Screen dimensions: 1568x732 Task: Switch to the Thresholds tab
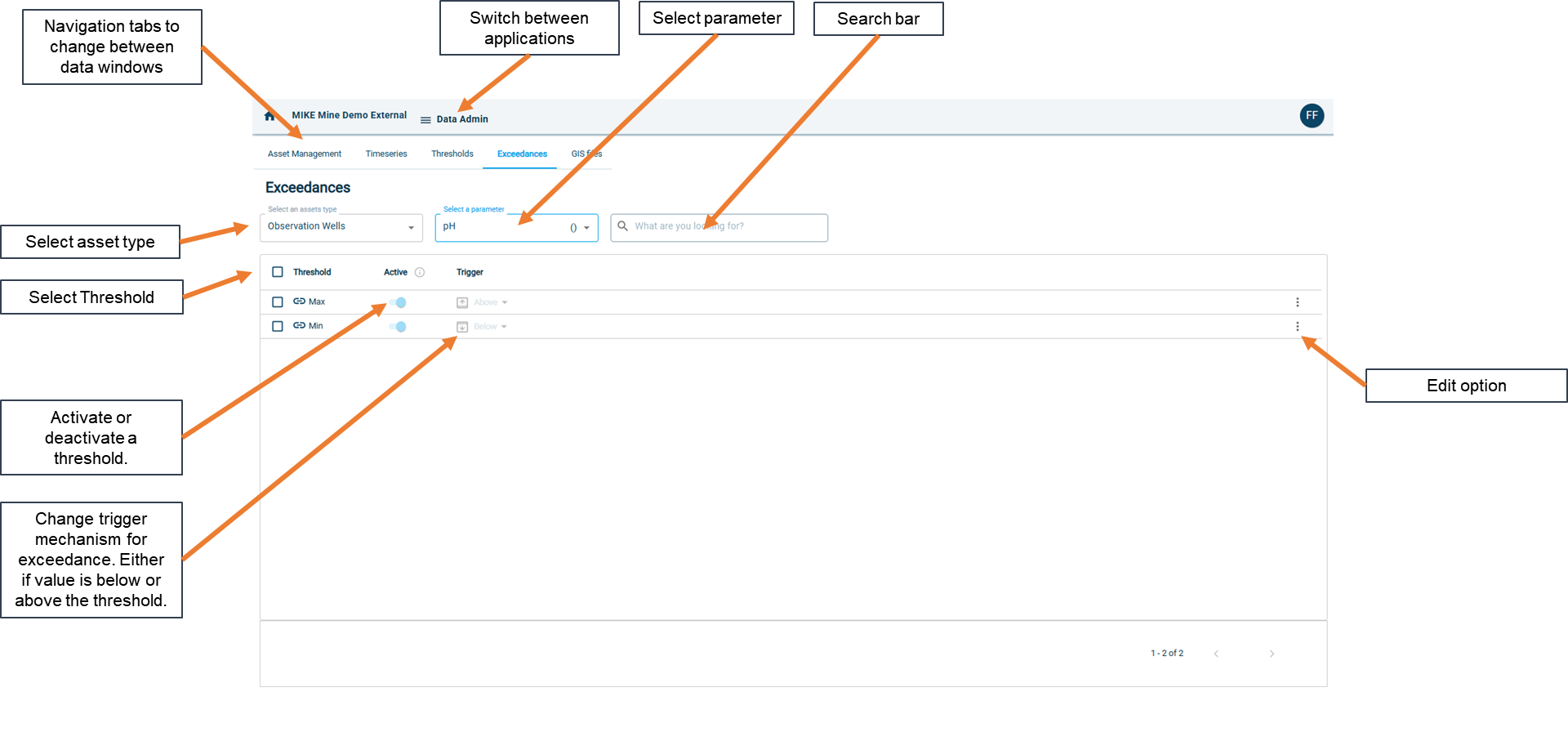click(x=452, y=154)
